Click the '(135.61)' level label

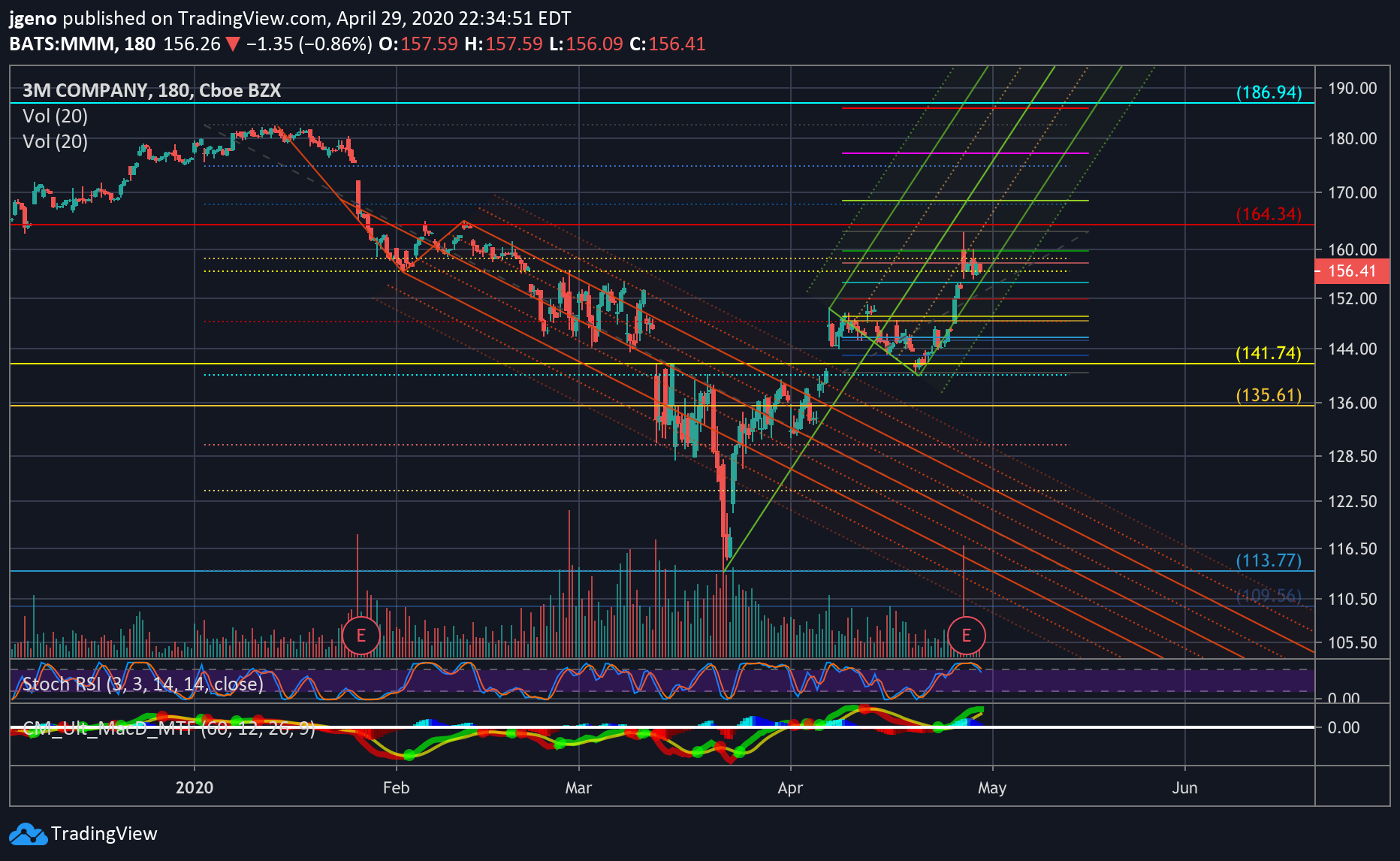click(x=1269, y=395)
